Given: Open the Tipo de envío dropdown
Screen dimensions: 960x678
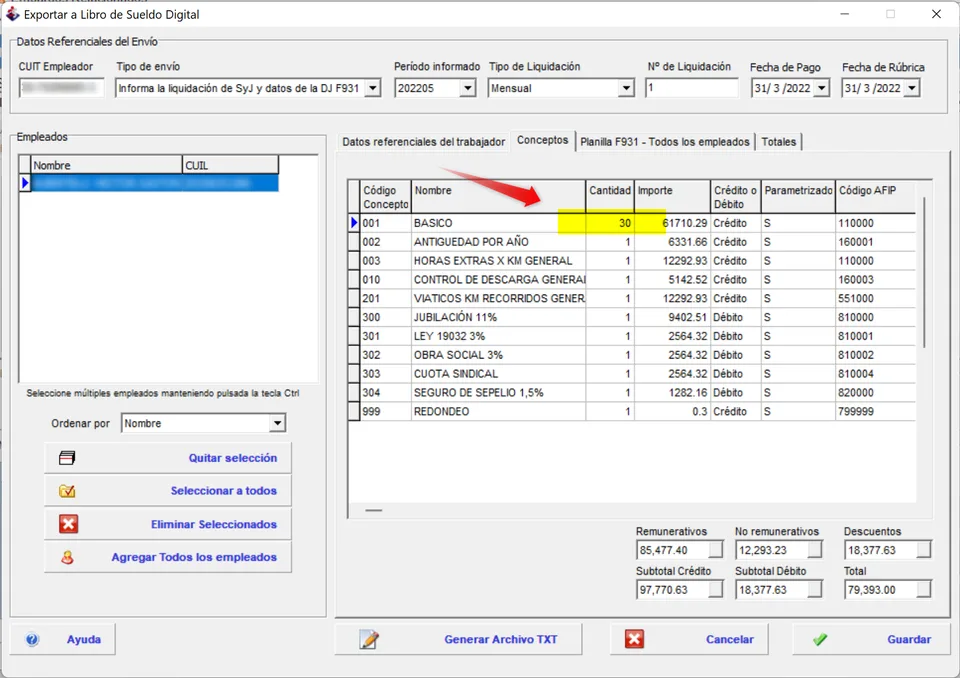Looking at the screenshot, I should [373, 88].
